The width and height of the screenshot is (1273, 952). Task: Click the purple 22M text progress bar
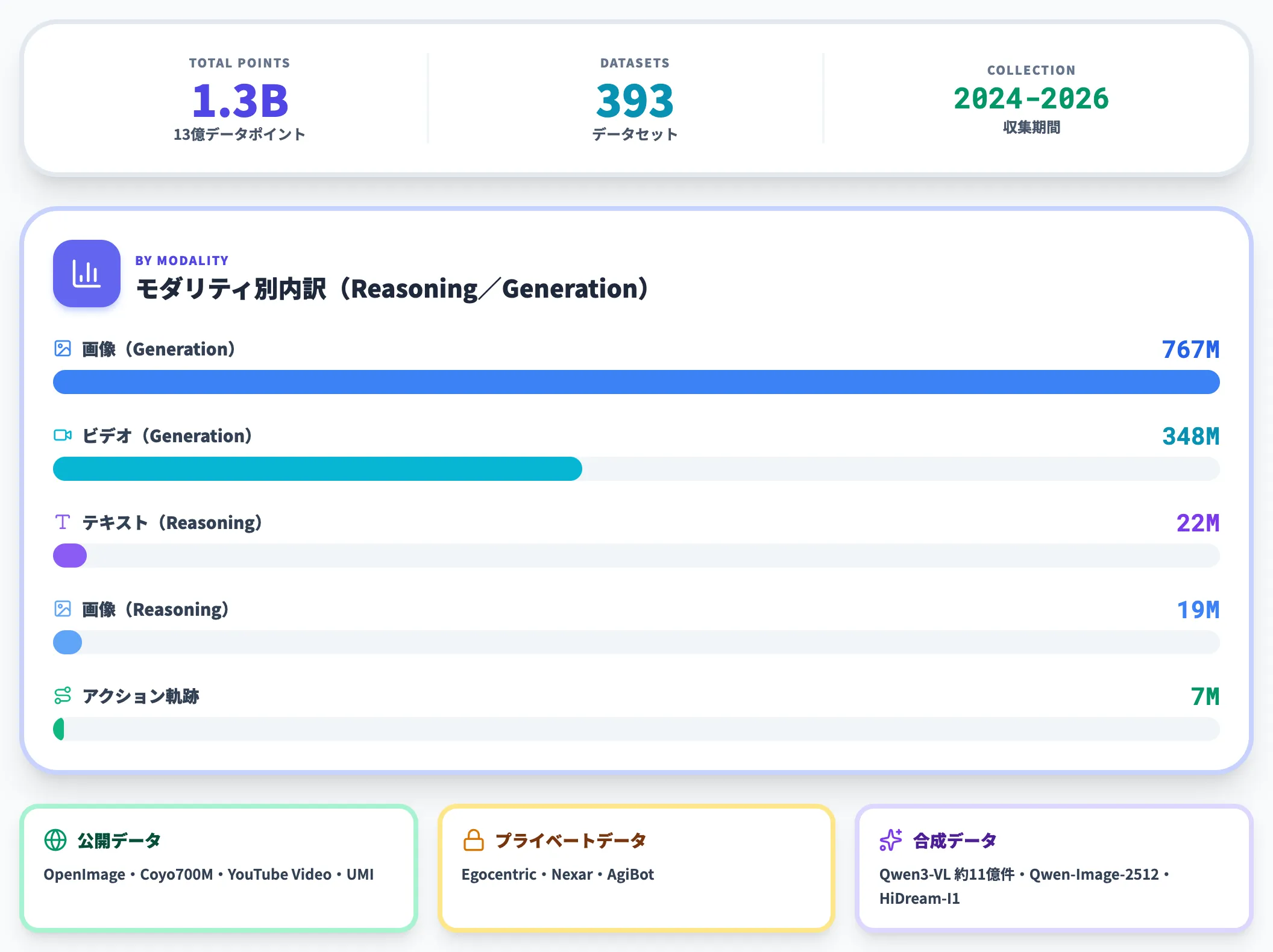(x=70, y=556)
